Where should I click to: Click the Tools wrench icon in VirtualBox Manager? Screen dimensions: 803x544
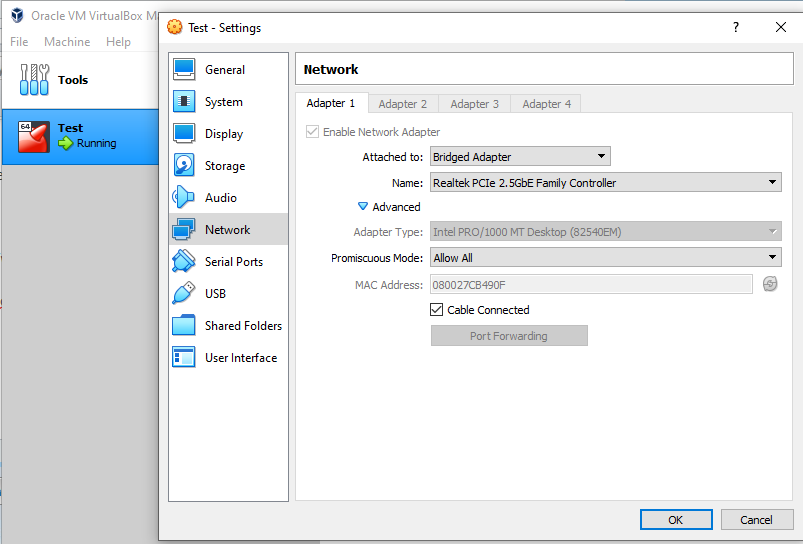coord(34,79)
